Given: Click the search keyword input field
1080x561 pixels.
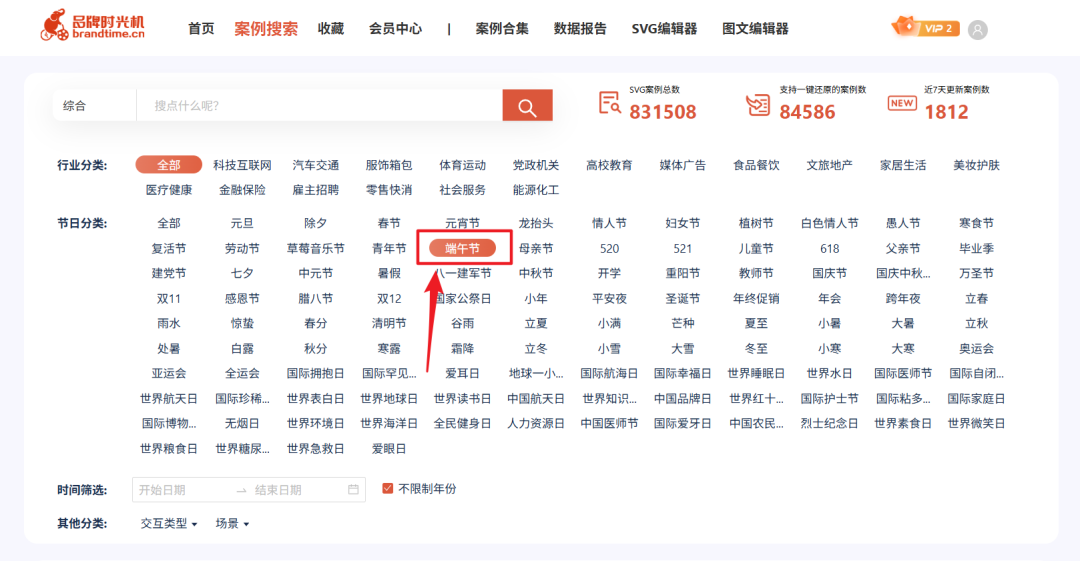Looking at the screenshot, I should 320,105.
